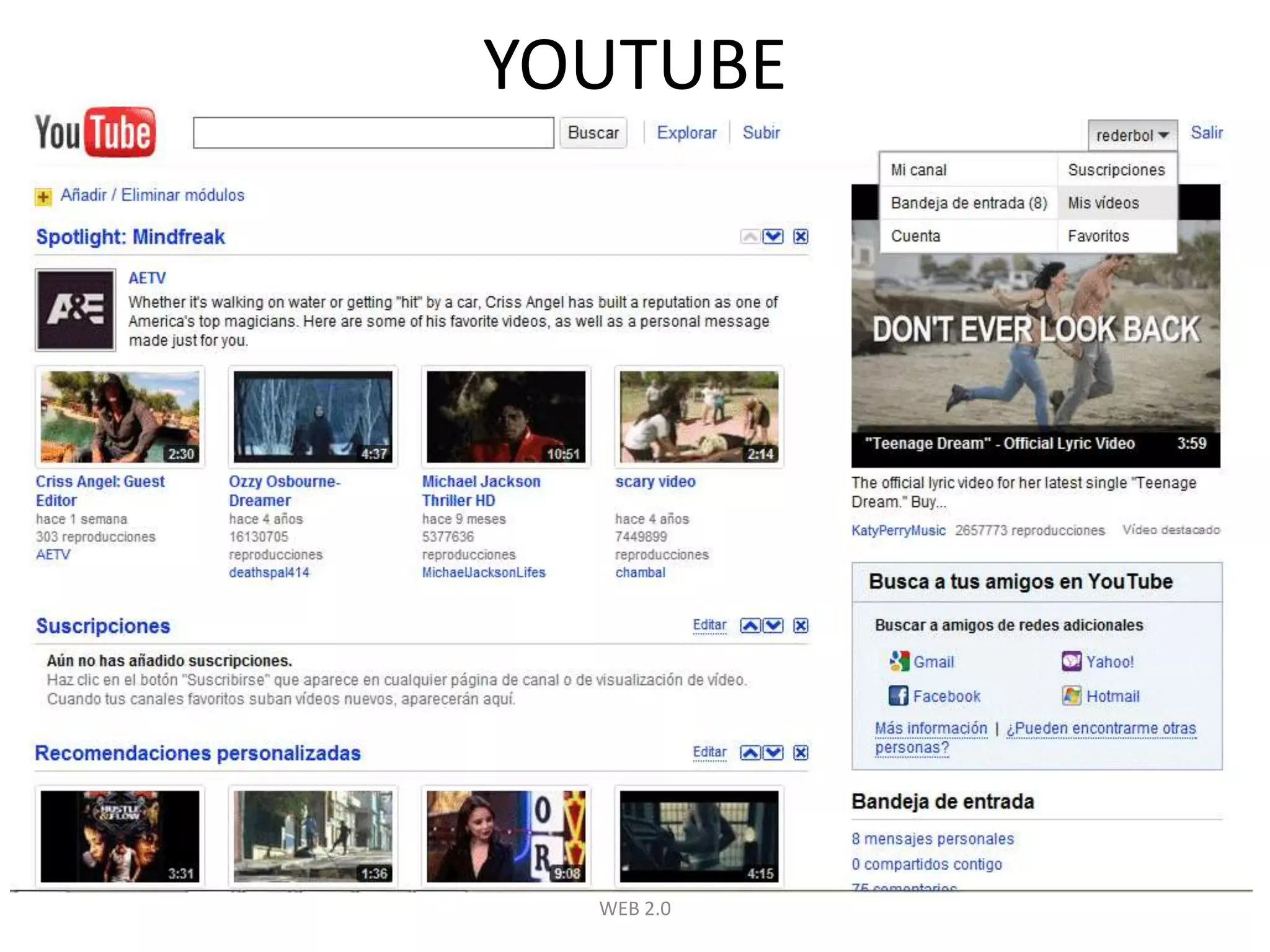Open deathspal414 uploader link
This screenshot has height=952, width=1270.
click(x=269, y=573)
